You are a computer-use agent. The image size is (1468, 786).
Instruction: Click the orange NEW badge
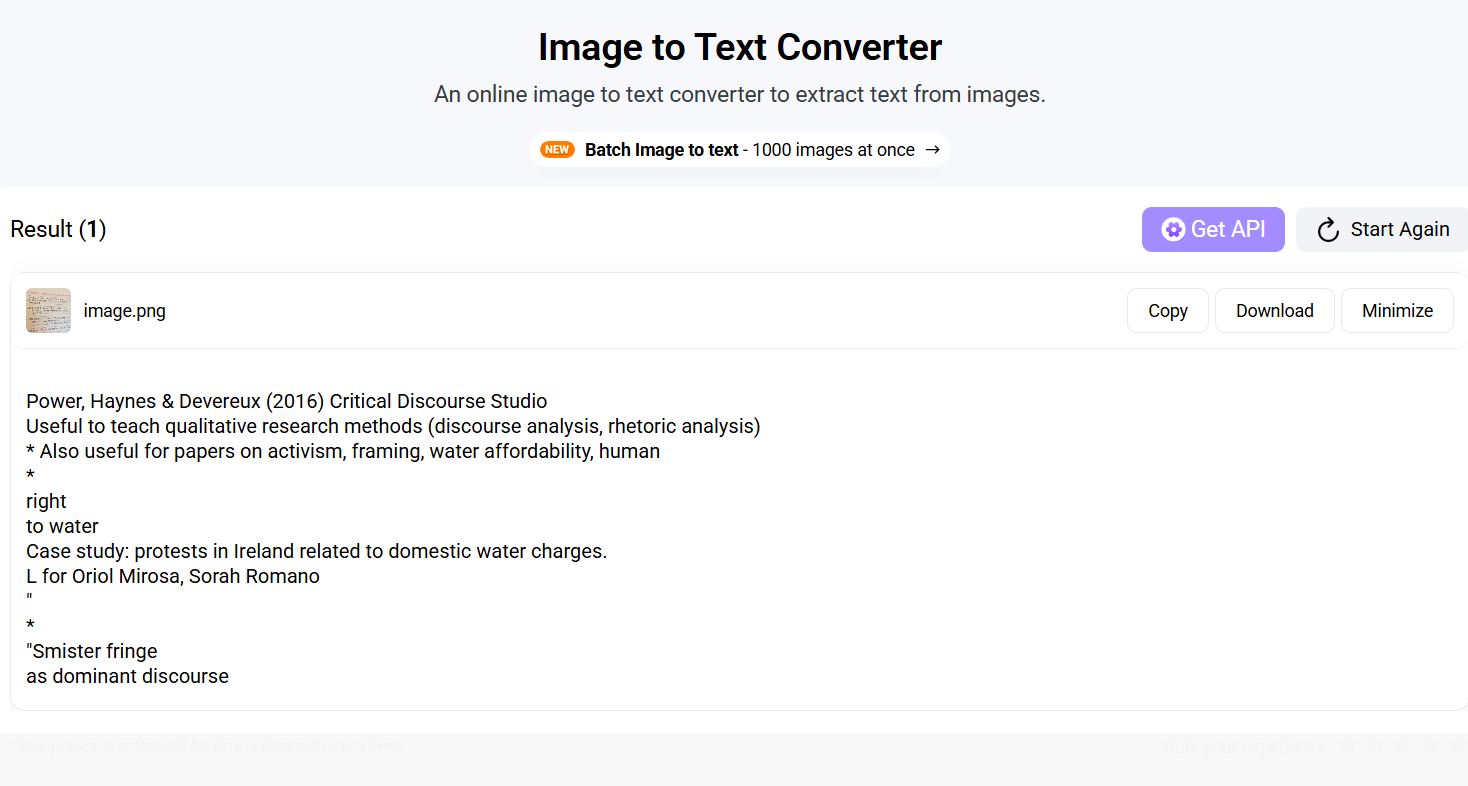pos(557,150)
